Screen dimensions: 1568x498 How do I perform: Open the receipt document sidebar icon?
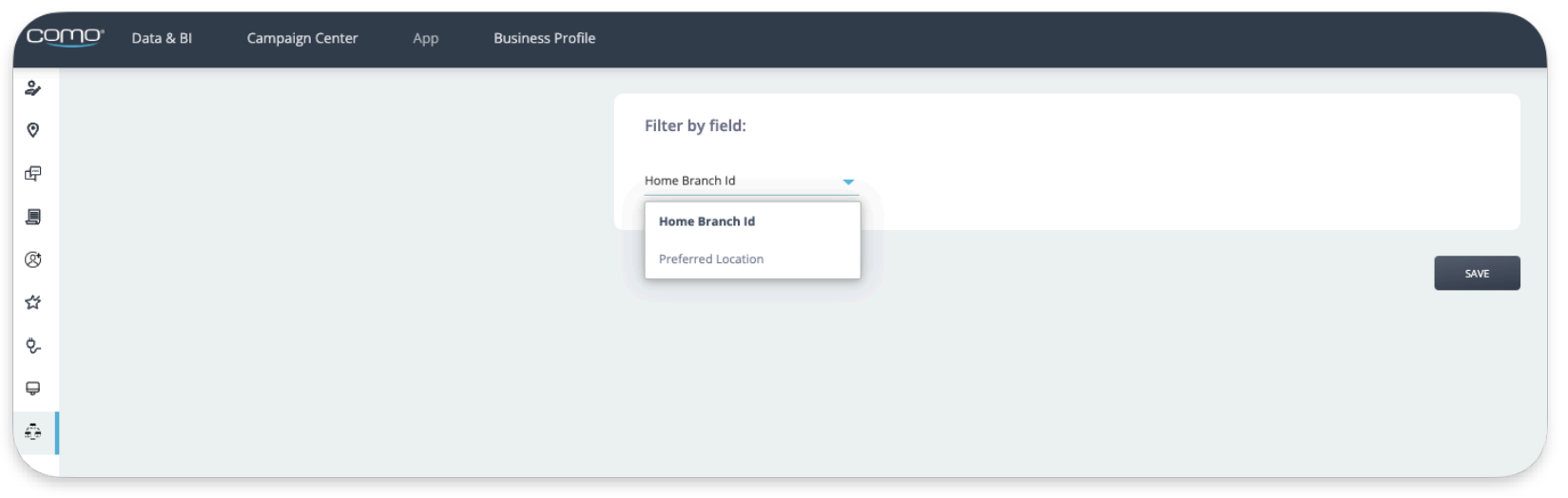pyautogui.click(x=33, y=217)
